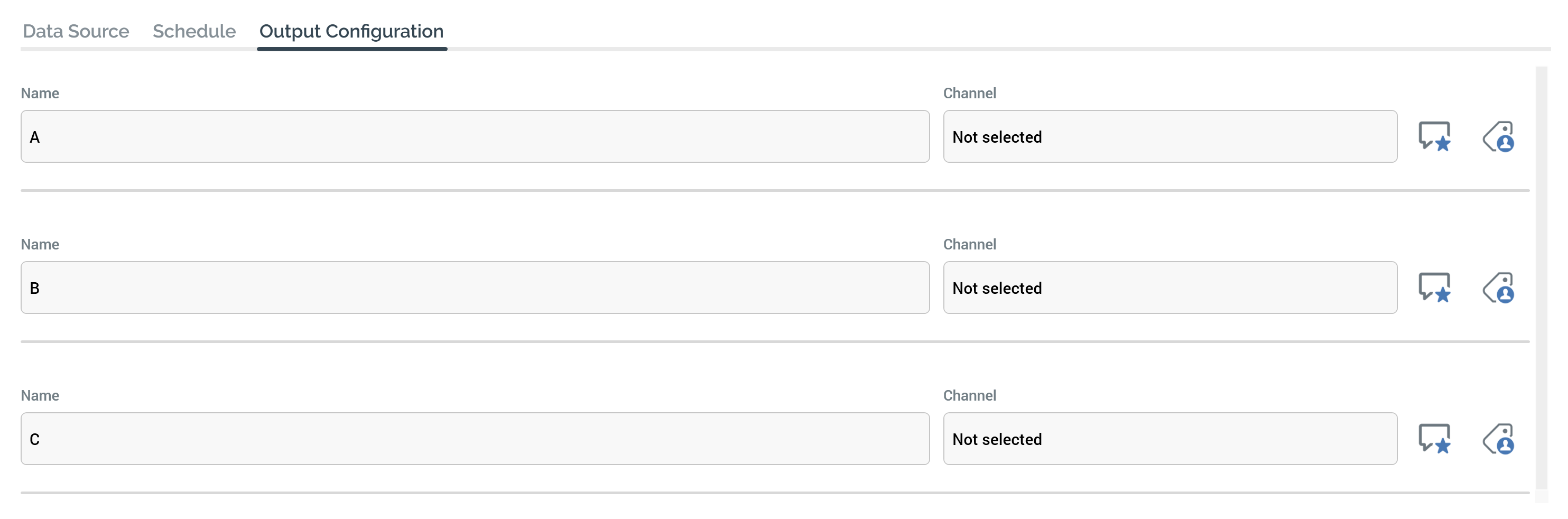Viewport: 1568px width, 519px height.
Task: Click the user tag icon for row A
Action: click(x=1498, y=136)
